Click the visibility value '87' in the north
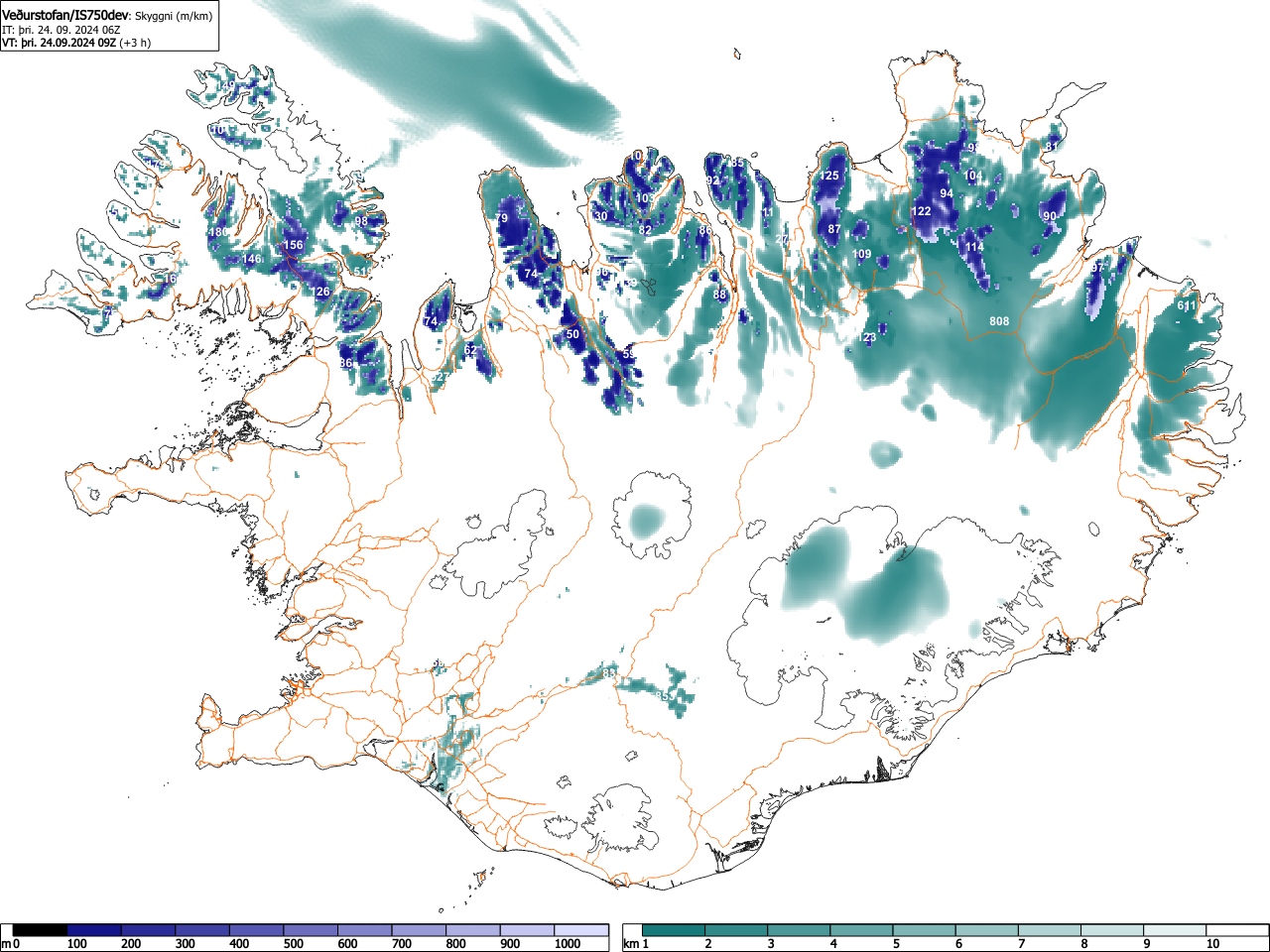1270x952 pixels. pos(834,229)
